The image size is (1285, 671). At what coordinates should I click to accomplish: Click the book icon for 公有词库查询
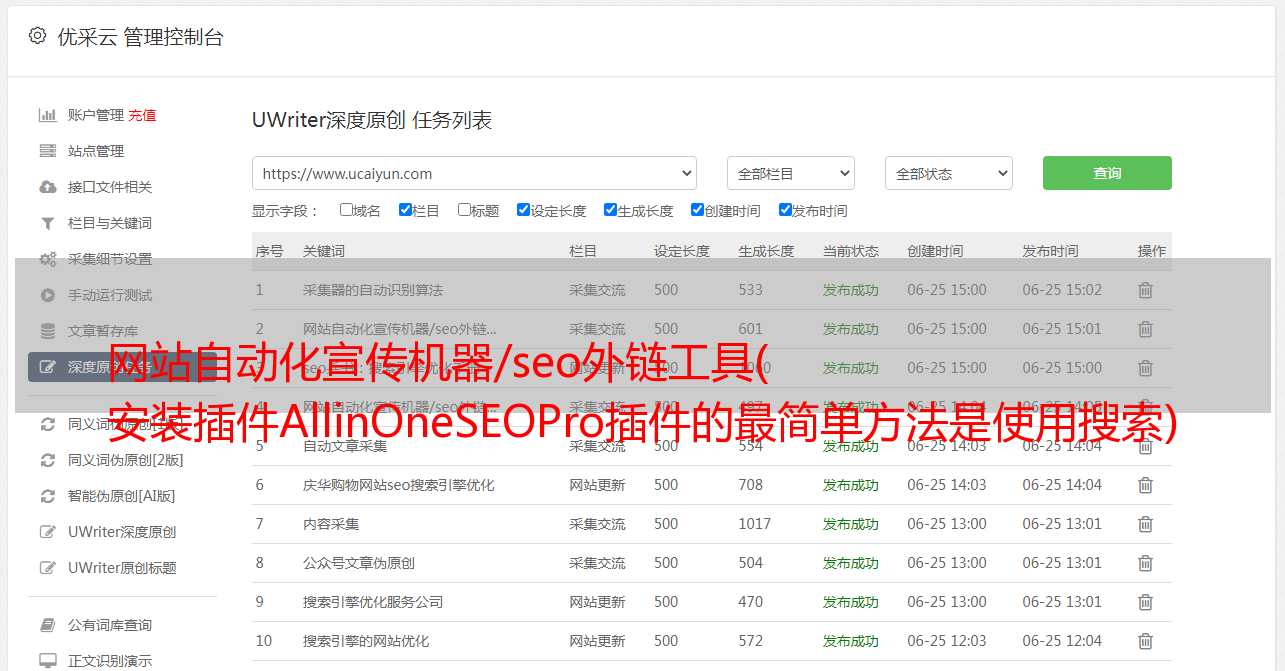click(x=47, y=625)
